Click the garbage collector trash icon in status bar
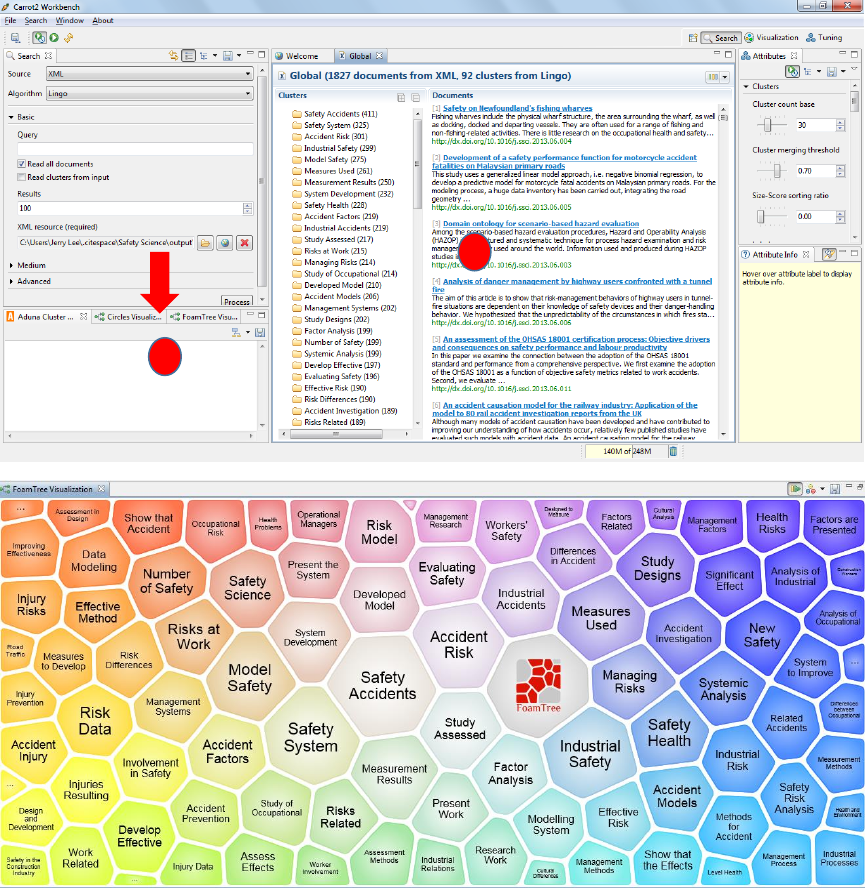 point(673,451)
